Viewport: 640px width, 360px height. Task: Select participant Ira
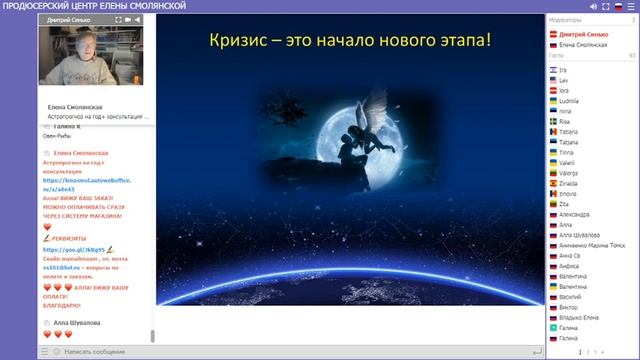click(562, 70)
